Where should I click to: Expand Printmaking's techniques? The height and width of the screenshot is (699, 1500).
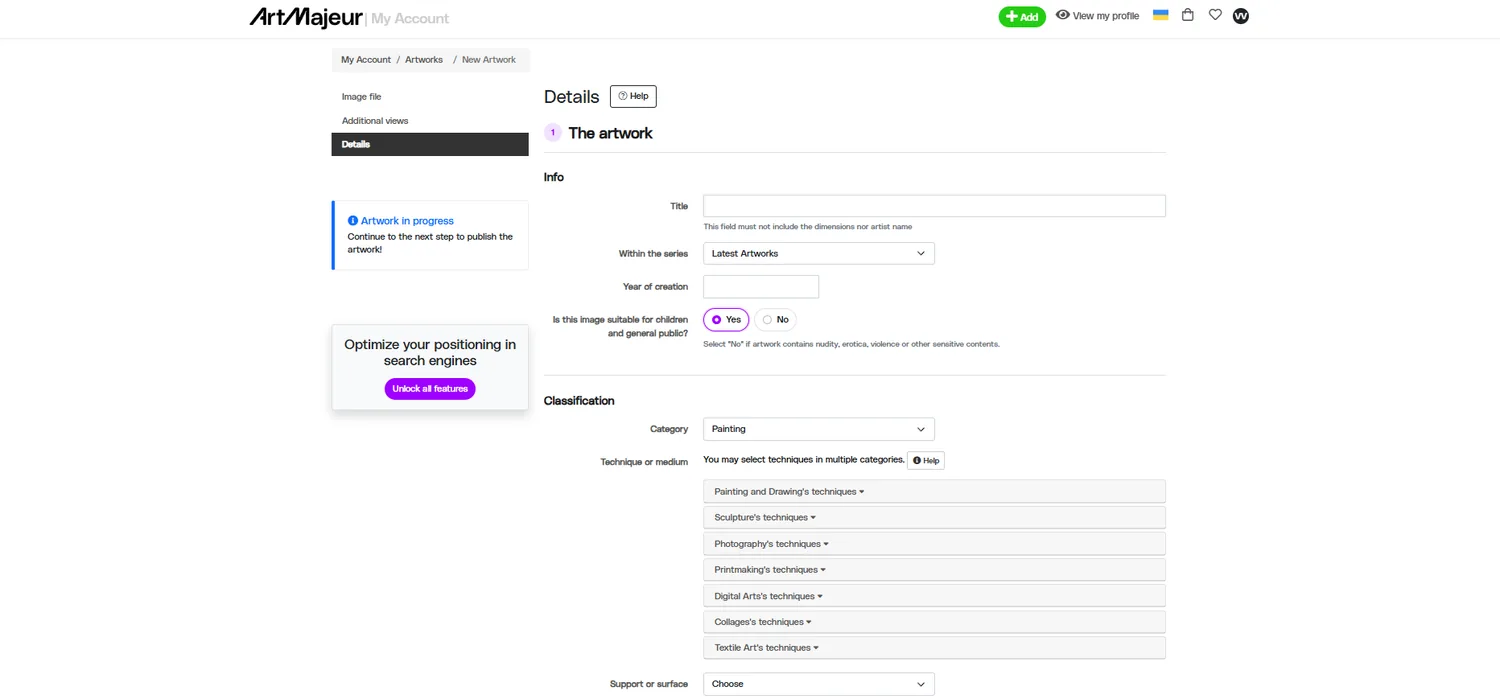[934, 570]
